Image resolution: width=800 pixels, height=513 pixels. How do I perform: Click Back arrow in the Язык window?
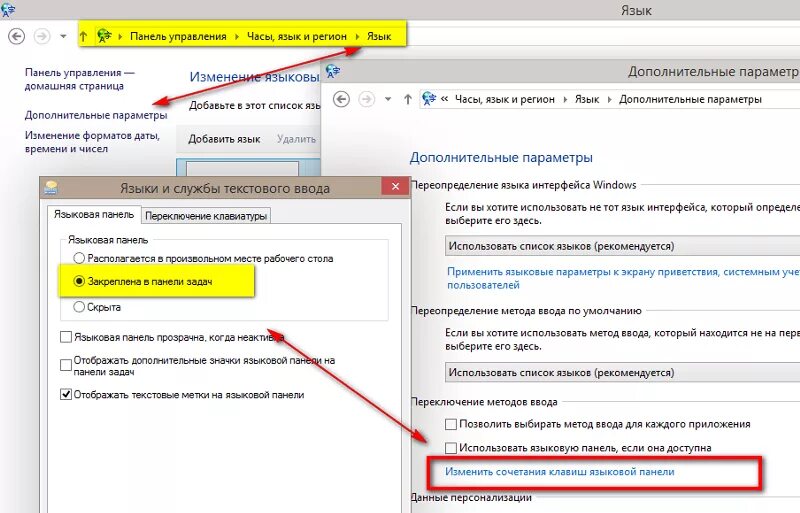pos(17,36)
